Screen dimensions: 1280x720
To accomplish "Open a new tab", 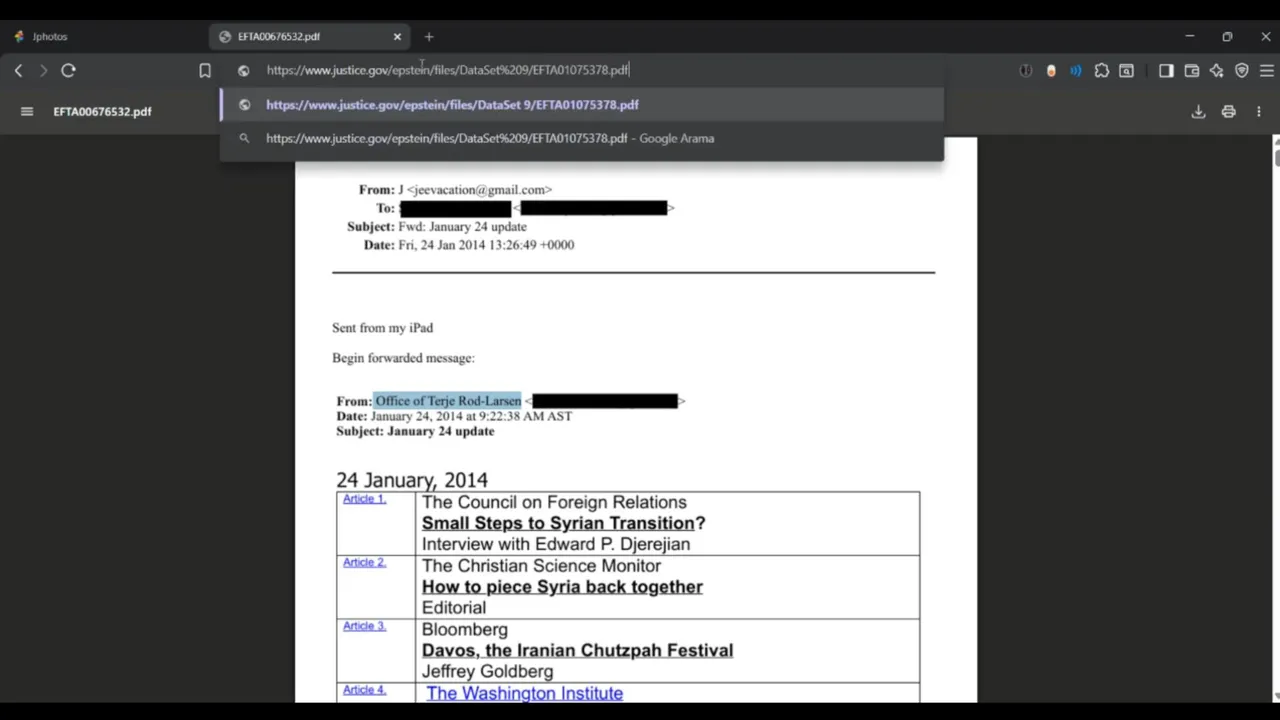I will pos(429,37).
